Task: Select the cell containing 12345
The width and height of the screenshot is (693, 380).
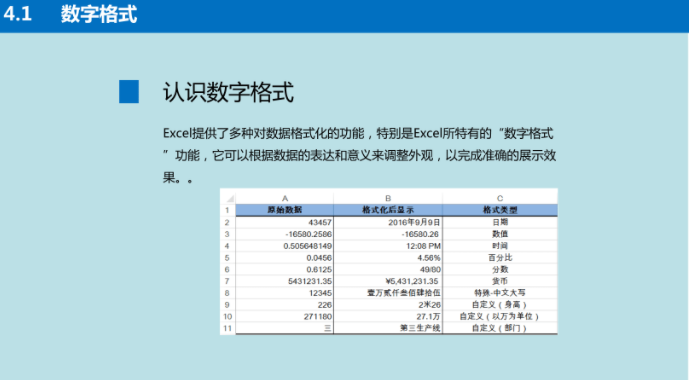Action: tap(285, 293)
